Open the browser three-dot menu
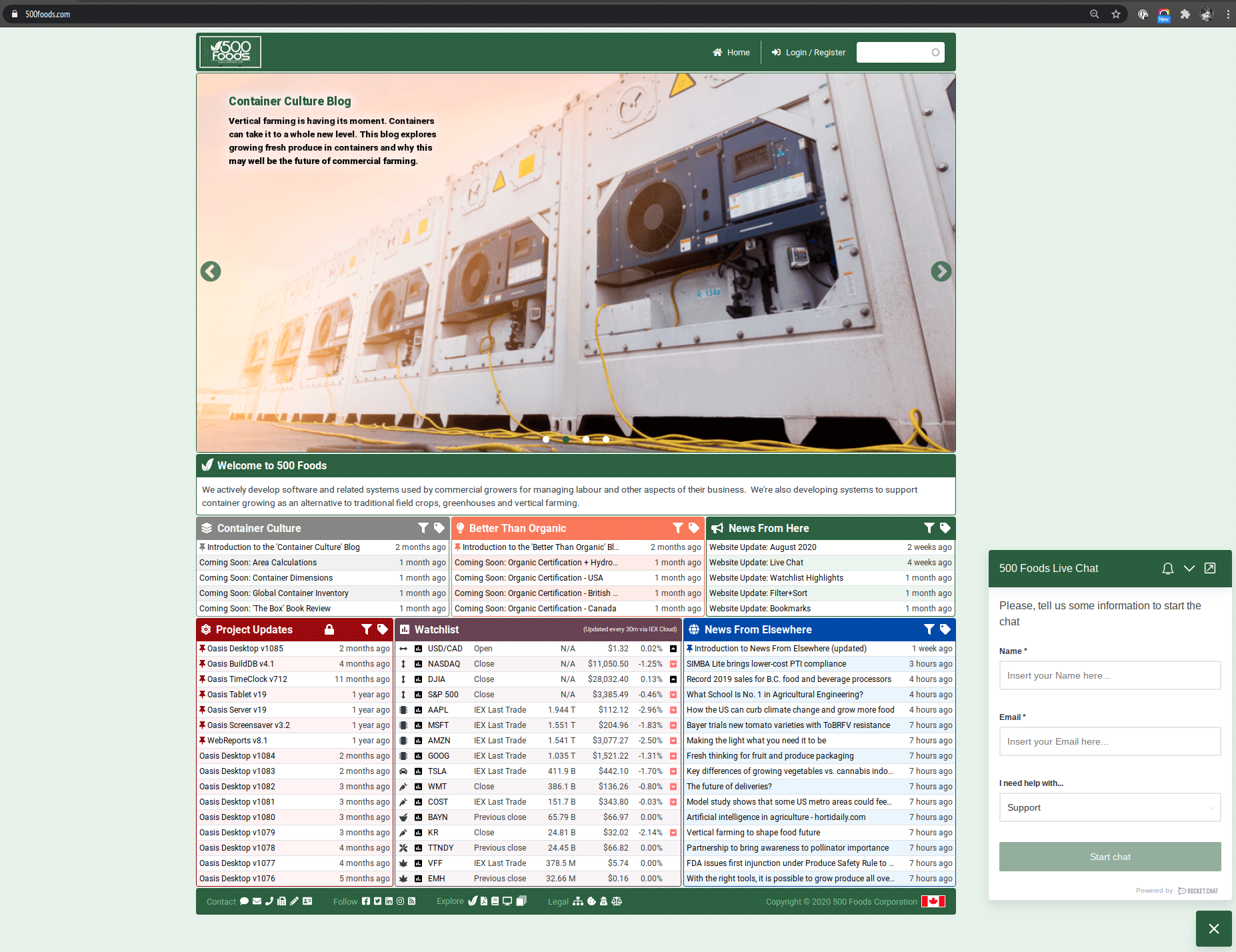This screenshot has width=1236, height=952. tap(1228, 14)
